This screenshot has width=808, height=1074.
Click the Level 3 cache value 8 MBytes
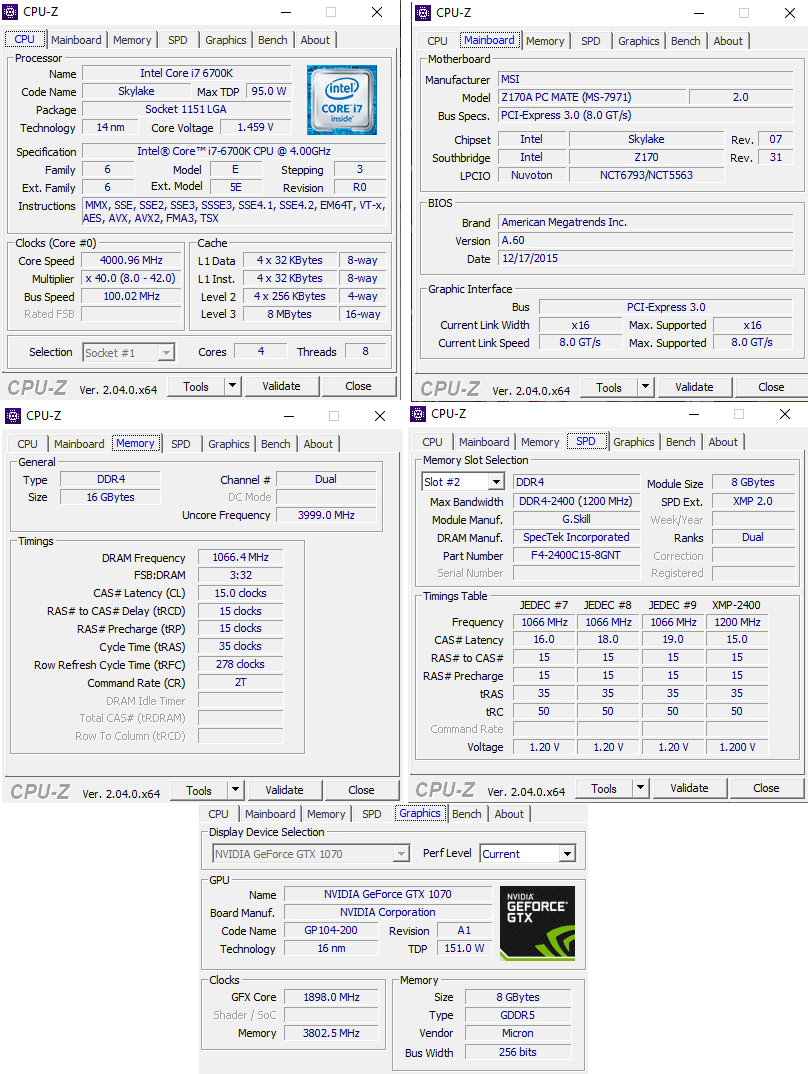click(290, 314)
